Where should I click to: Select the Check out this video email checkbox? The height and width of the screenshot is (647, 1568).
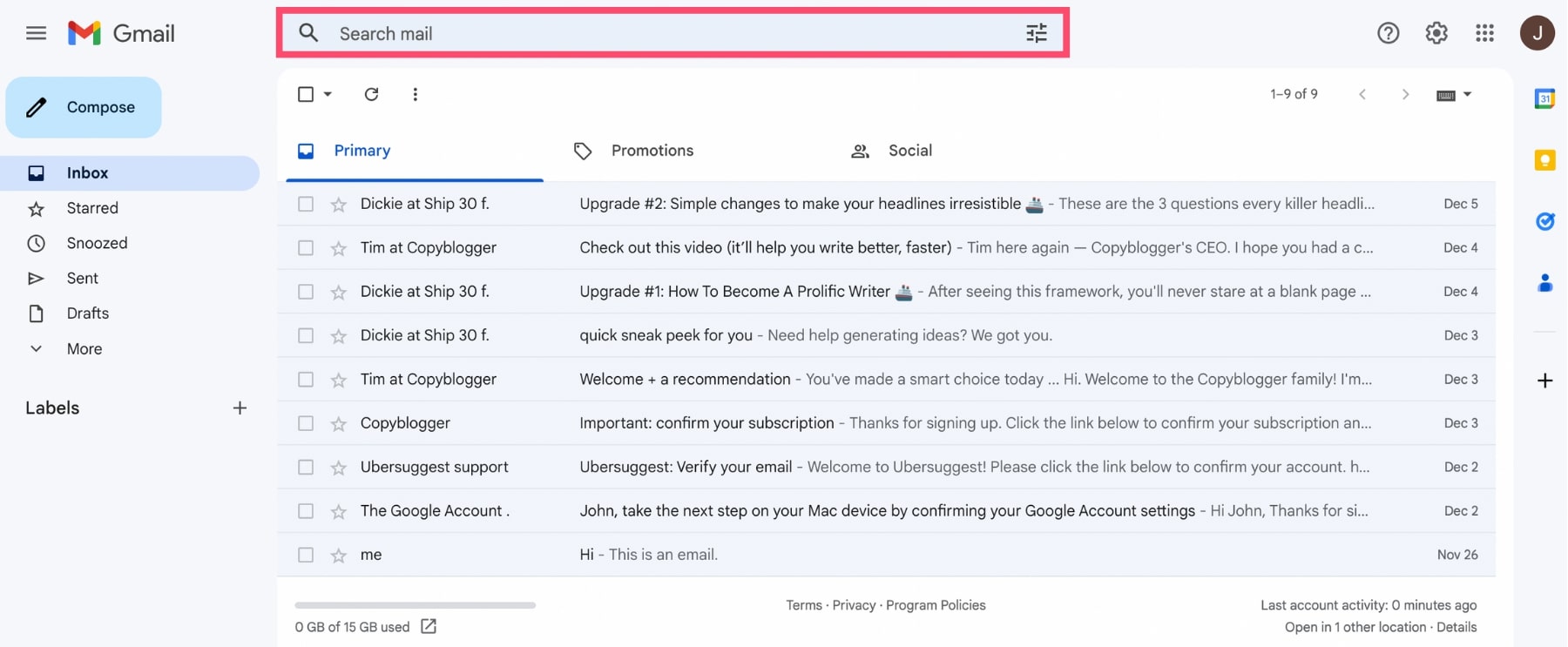[306, 248]
